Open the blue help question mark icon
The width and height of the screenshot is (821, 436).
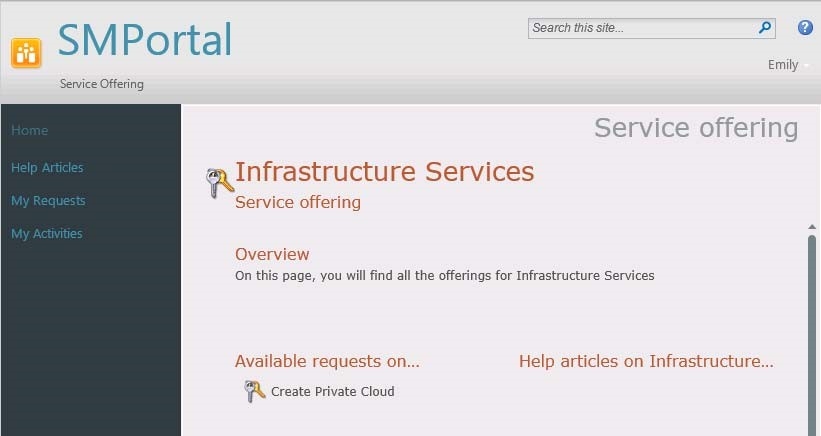coord(805,27)
